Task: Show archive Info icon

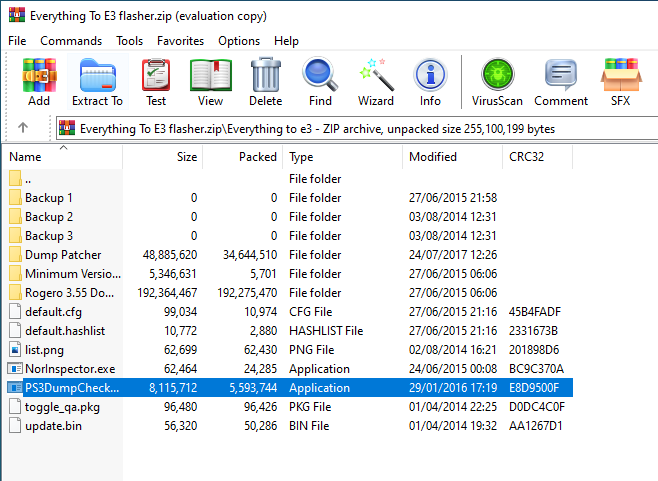Action: tap(430, 81)
